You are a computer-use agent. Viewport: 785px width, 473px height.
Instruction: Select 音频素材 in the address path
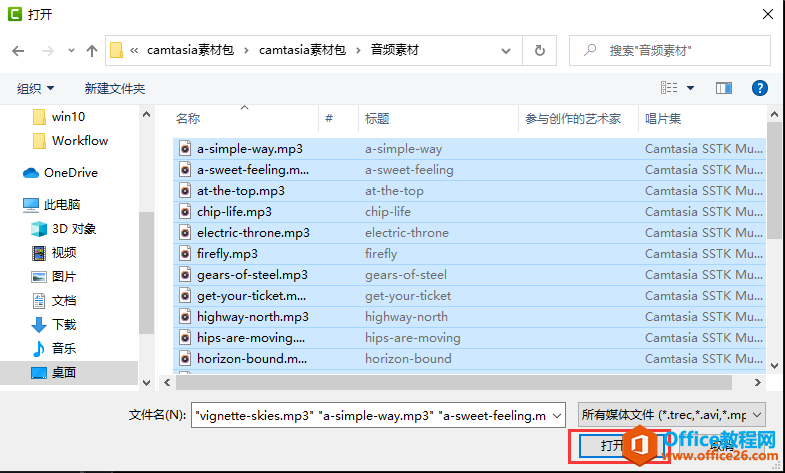coord(395,50)
